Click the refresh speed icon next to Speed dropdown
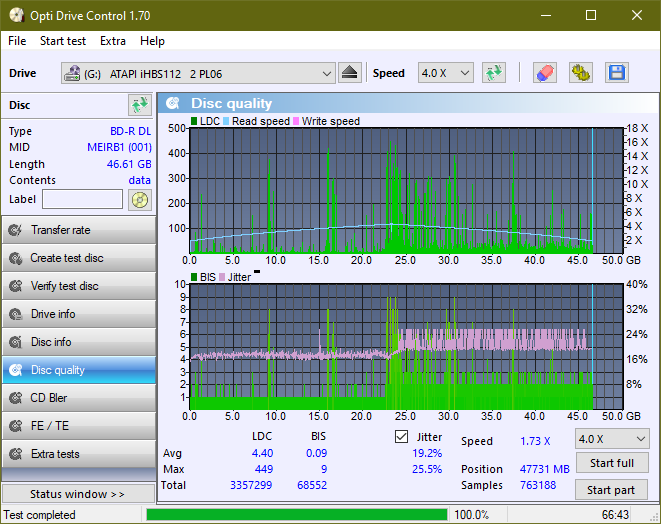The width and height of the screenshot is (661, 524). pos(494,73)
